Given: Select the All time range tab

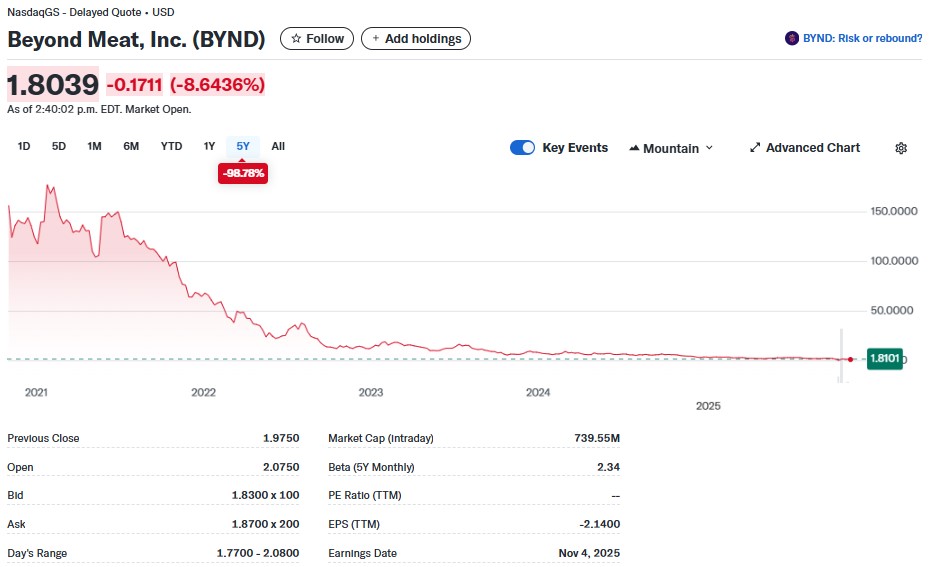Looking at the screenshot, I should pyautogui.click(x=278, y=146).
